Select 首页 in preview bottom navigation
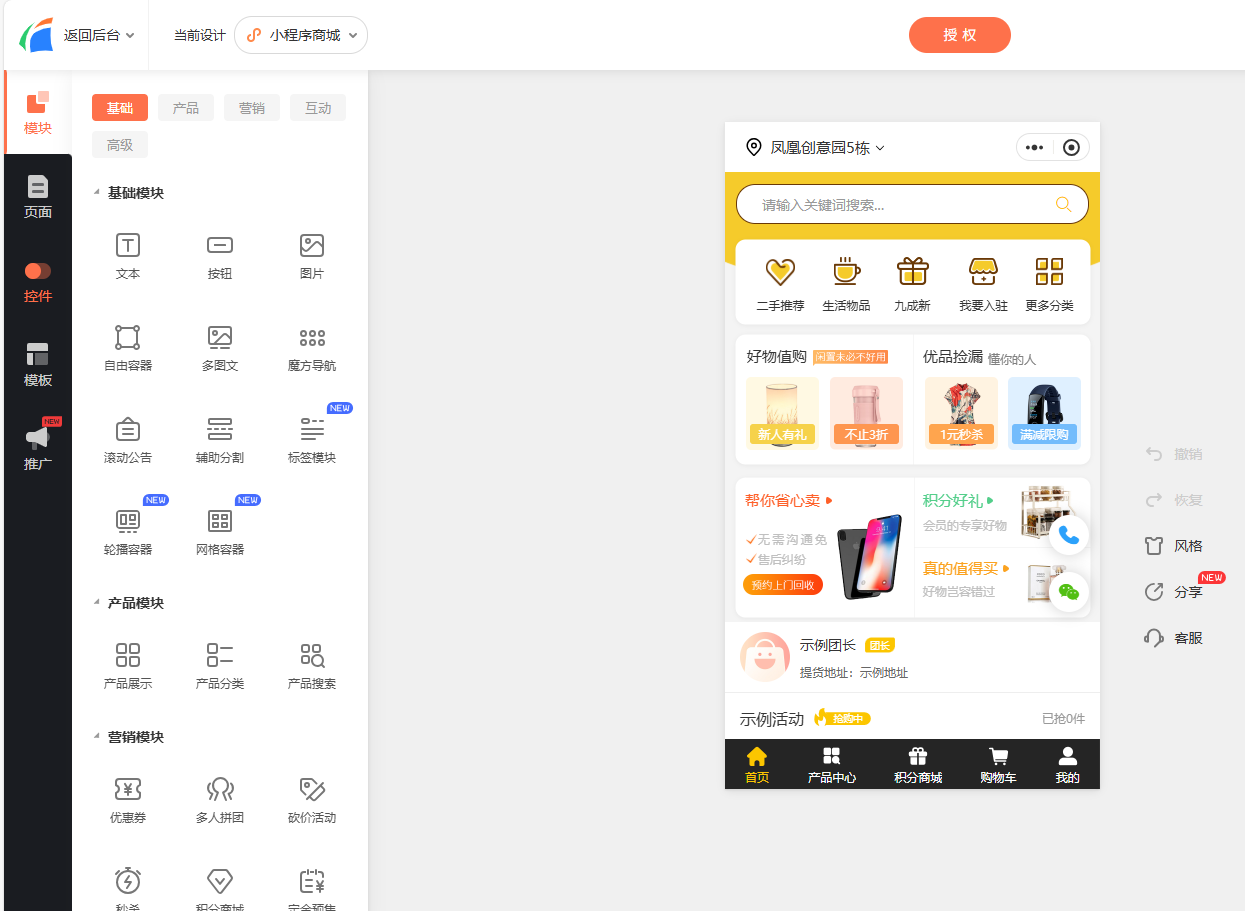This screenshot has width=1245, height=911. click(x=757, y=765)
